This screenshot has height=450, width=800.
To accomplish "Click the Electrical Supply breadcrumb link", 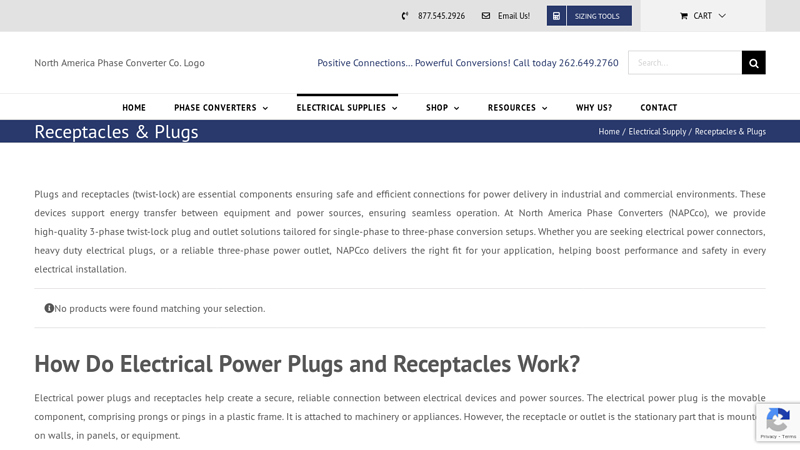I will [x=657, y=132].
